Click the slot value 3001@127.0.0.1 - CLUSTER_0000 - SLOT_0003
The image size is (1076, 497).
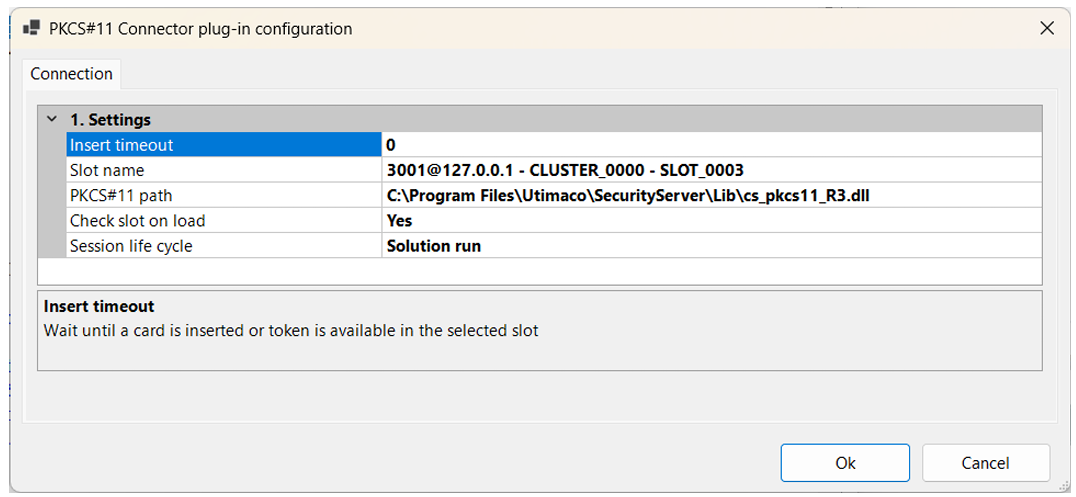pyautogui.click(x=565, y=170)
